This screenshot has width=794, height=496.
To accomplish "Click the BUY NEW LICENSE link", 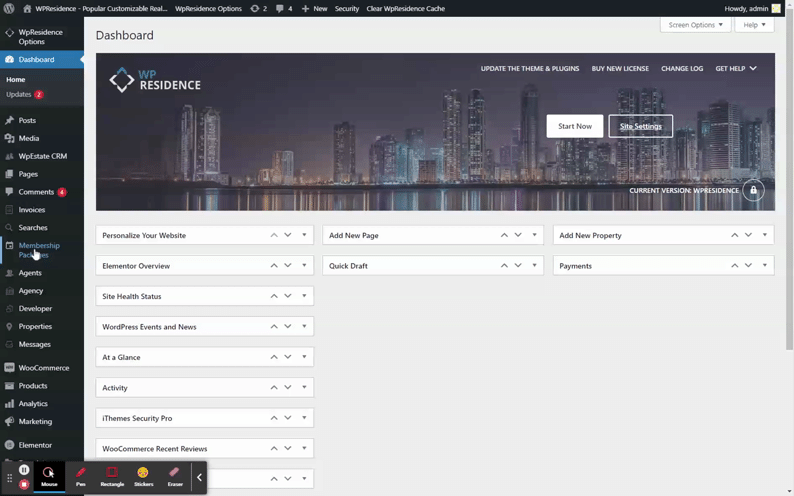I will tap(620, 68).
